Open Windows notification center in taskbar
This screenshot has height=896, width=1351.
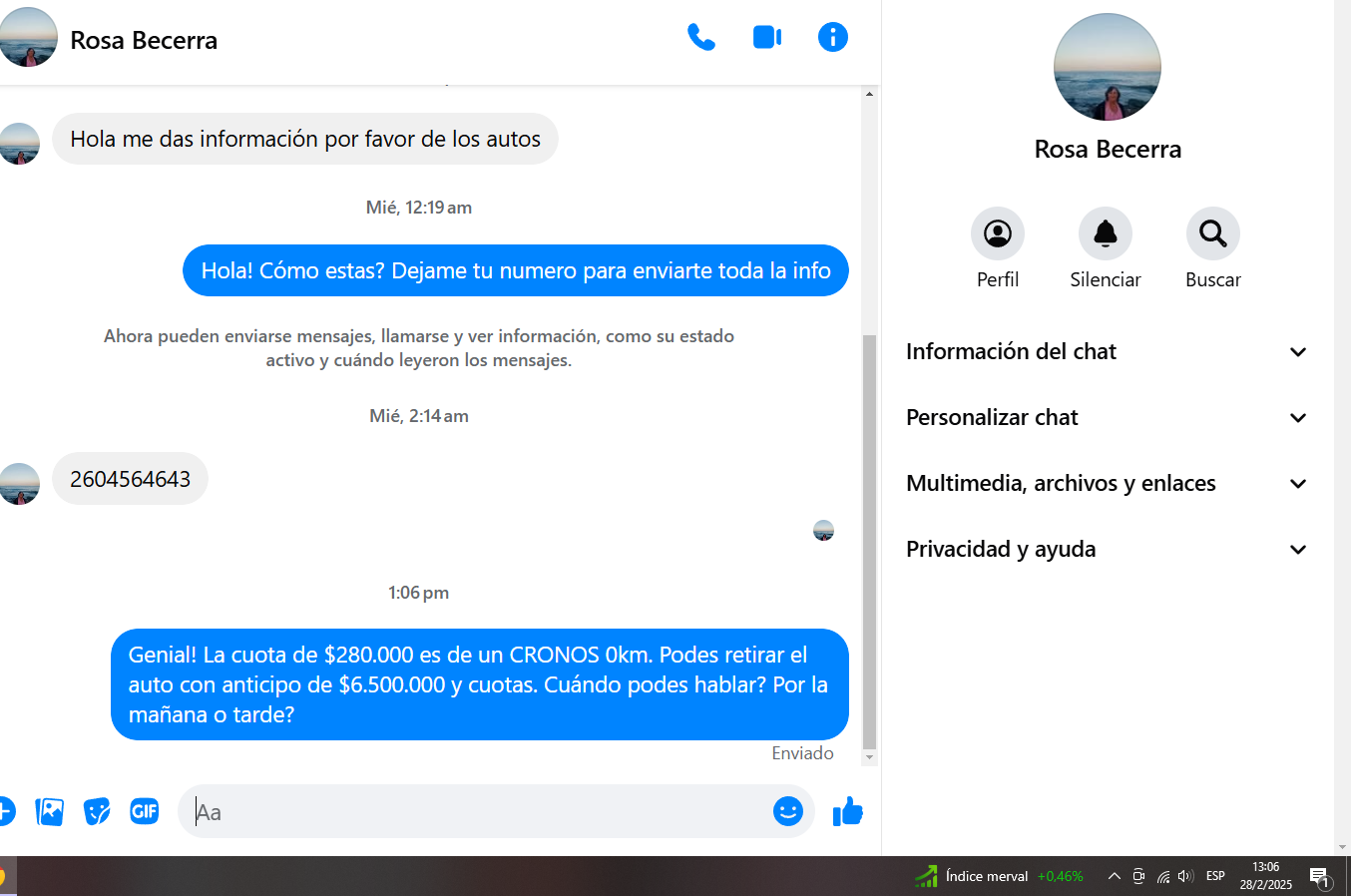pos(1320,877)
